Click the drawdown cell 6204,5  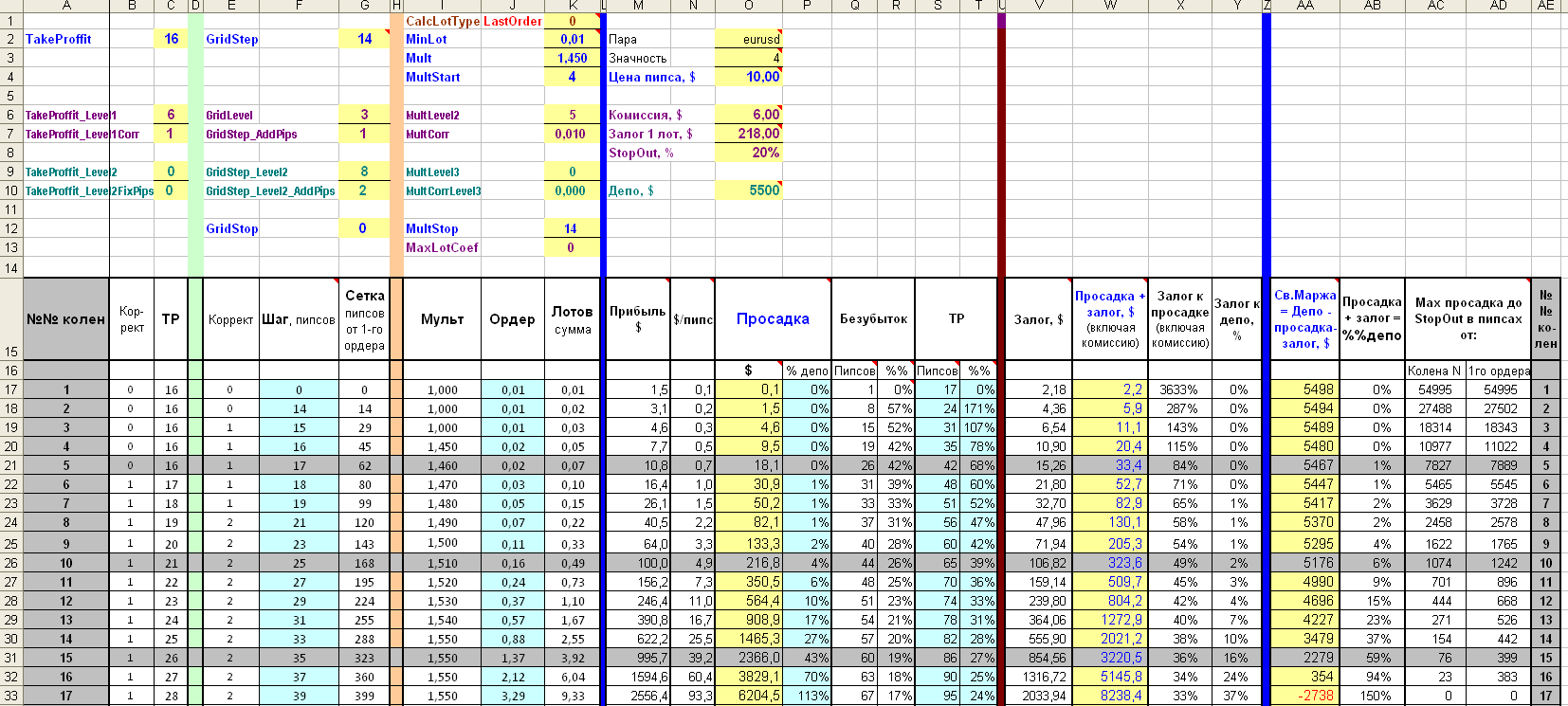[x=749, y=696]
